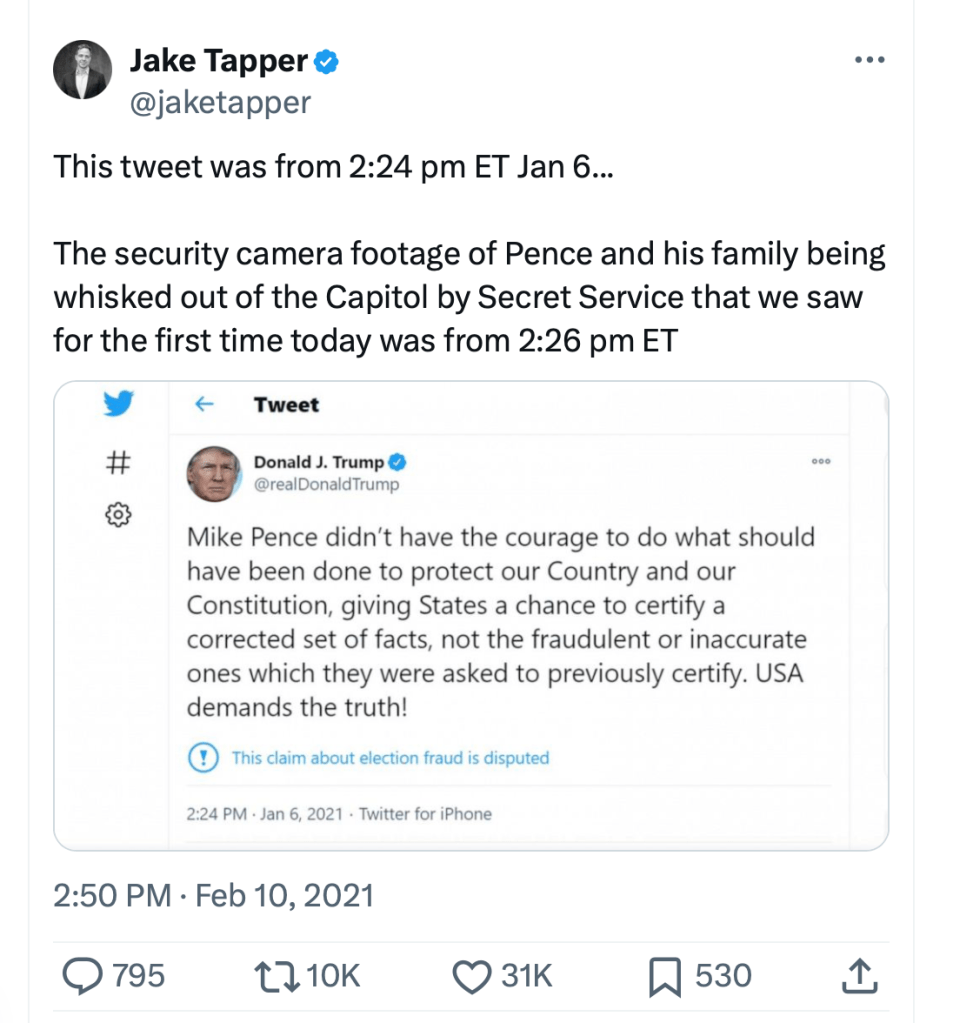Screen dimensions: 953x1023
Task: Click the Jake Tapper display name
Action: [219, 62]
